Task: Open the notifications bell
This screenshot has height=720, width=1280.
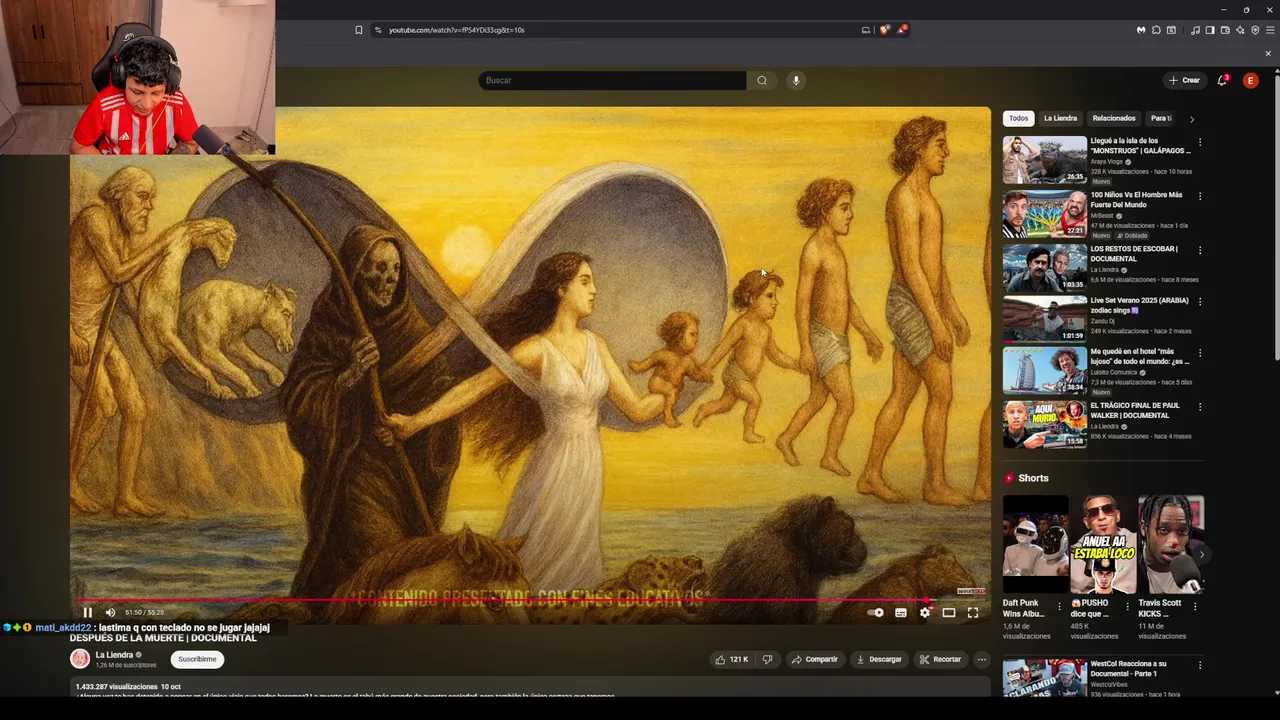Action: [1222, 80]
